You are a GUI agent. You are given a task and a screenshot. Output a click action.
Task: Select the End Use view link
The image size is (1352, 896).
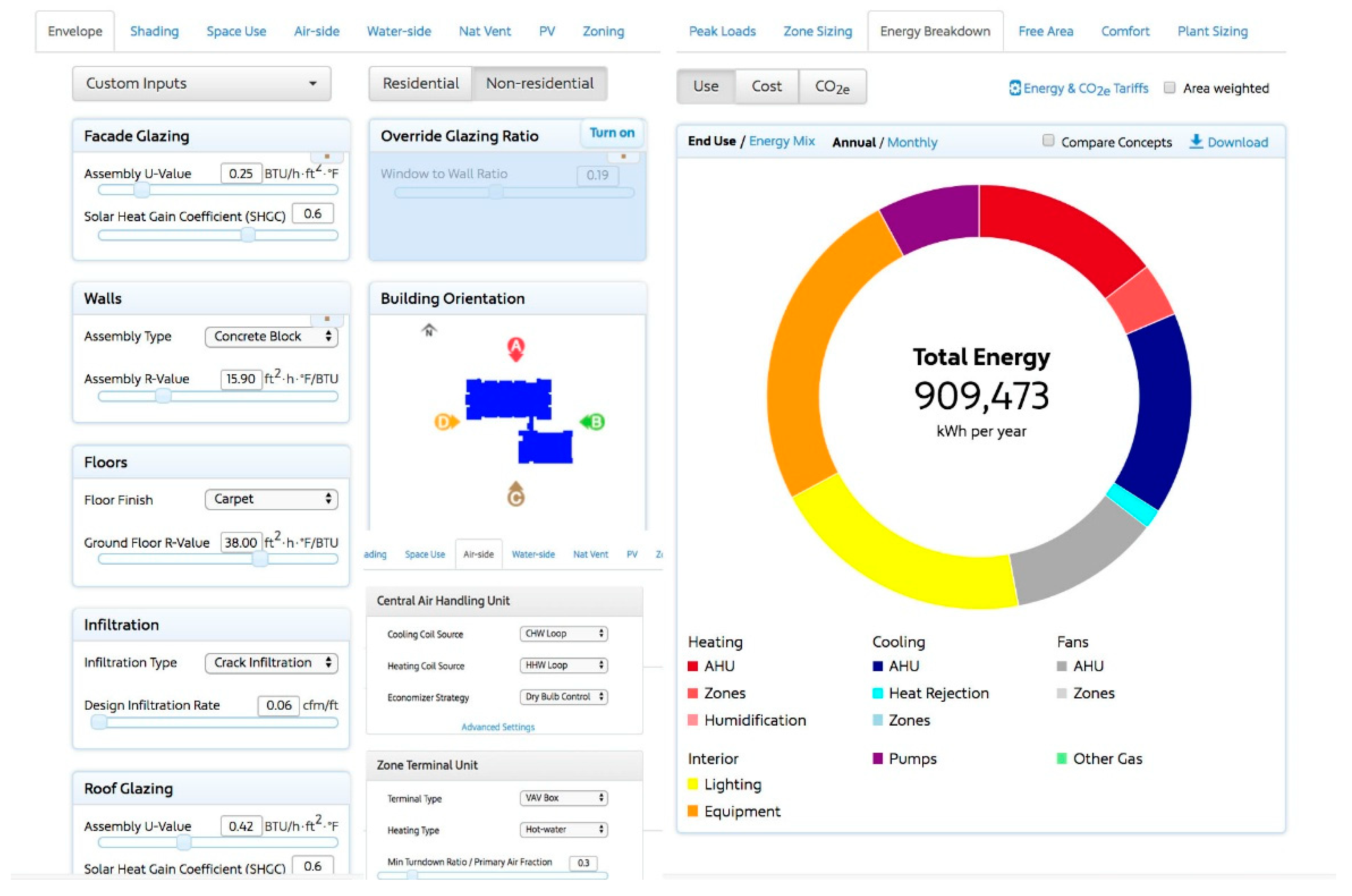click(x=711, y=141)
